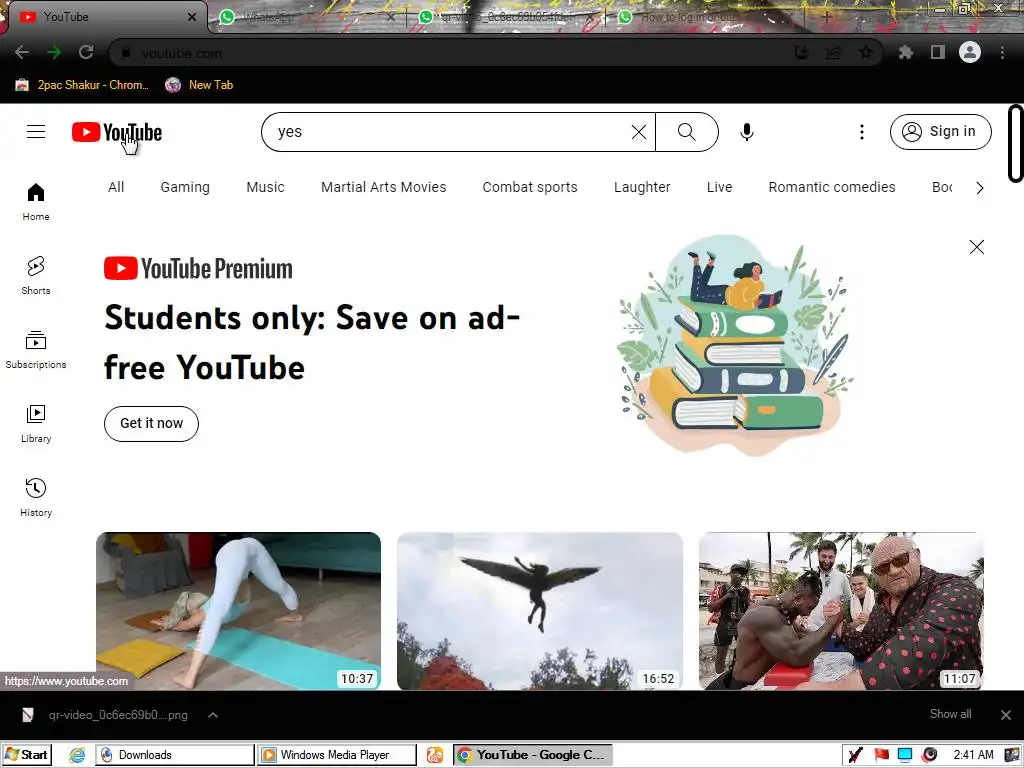
Task: Go back with the browser back arrow
Action: pos(22,52)
